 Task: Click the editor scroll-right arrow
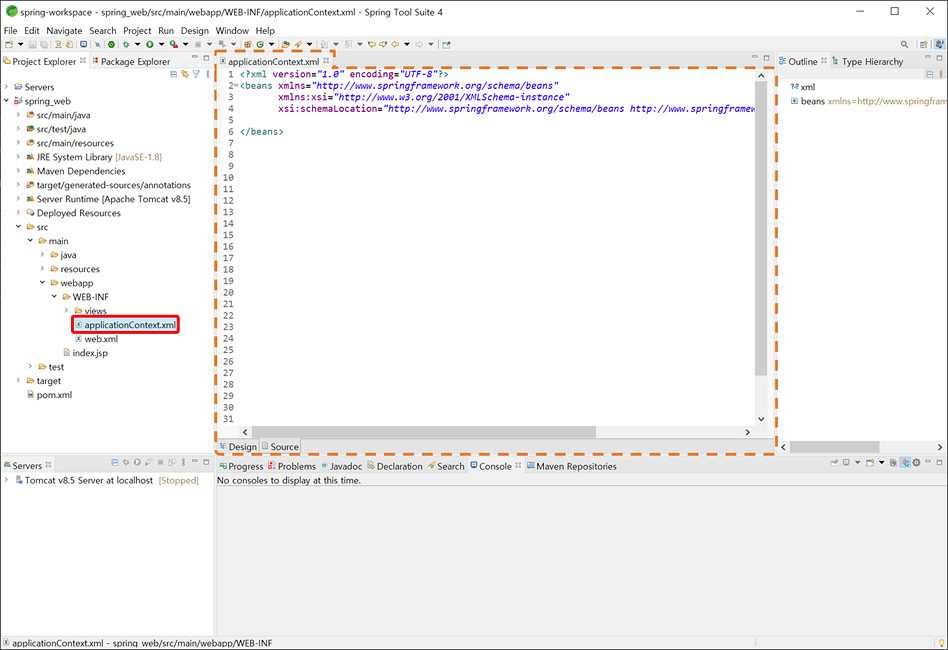[x=747, y=432]
